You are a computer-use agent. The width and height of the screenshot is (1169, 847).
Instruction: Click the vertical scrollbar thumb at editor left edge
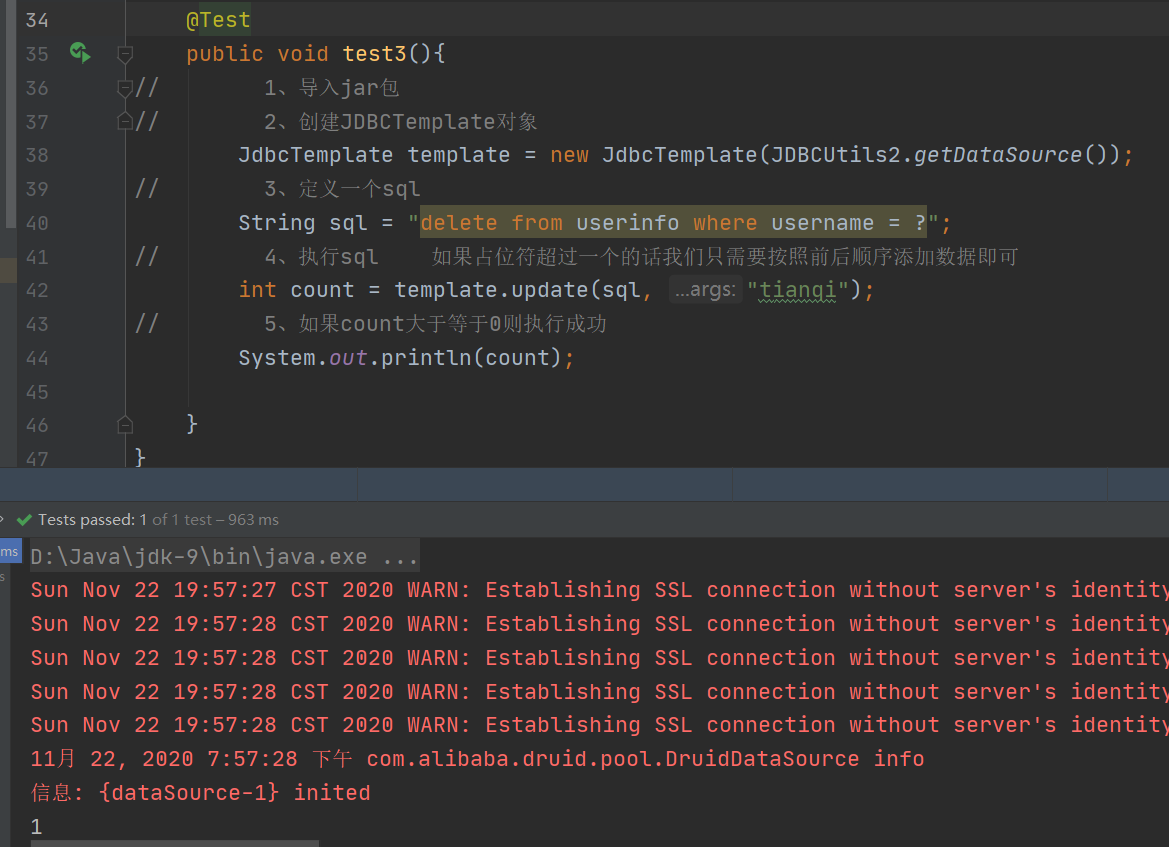(10, 113)
